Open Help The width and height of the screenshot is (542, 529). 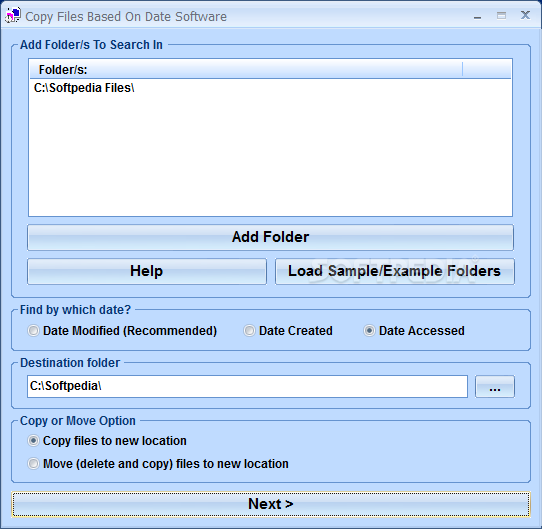(x=147, y=271)
